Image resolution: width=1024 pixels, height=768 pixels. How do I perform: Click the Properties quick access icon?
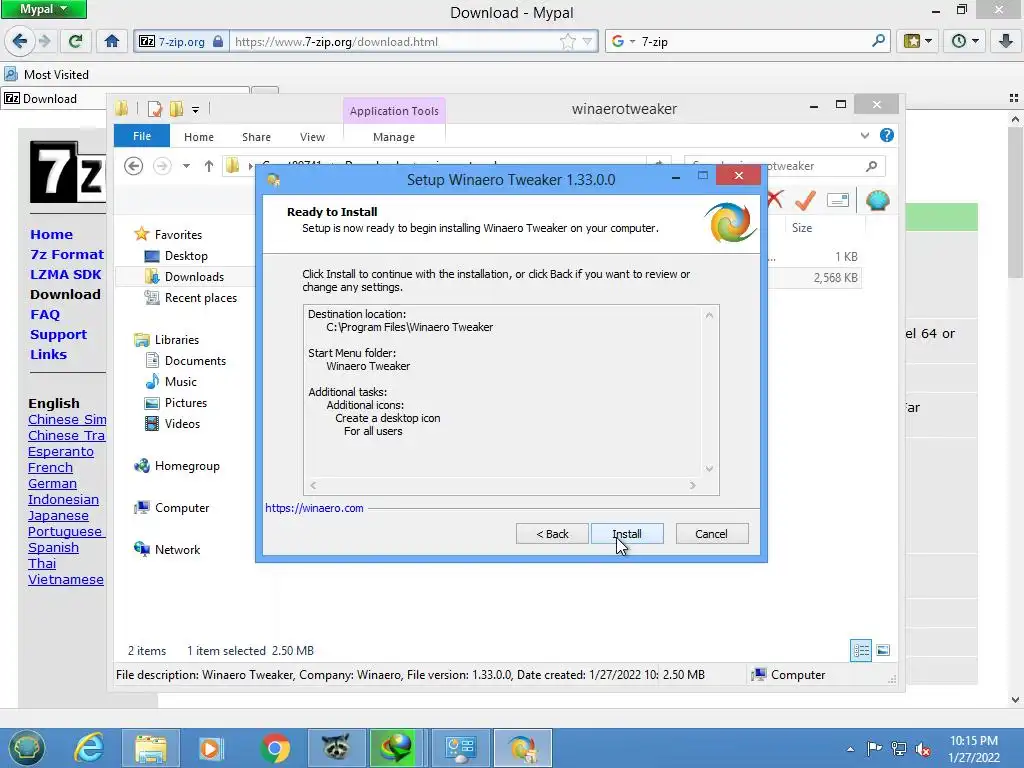155,108
